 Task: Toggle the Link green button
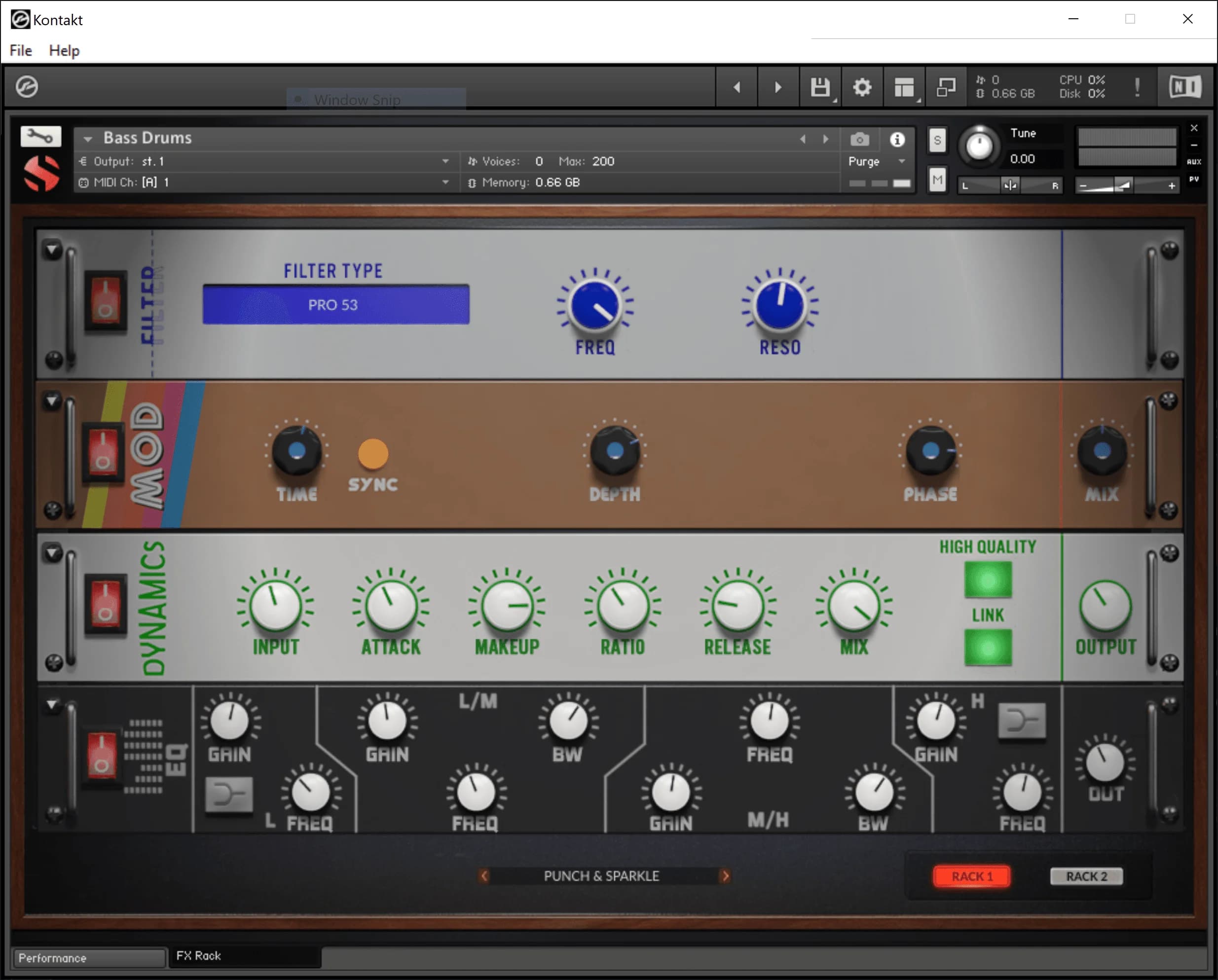[x=988, y=647]
